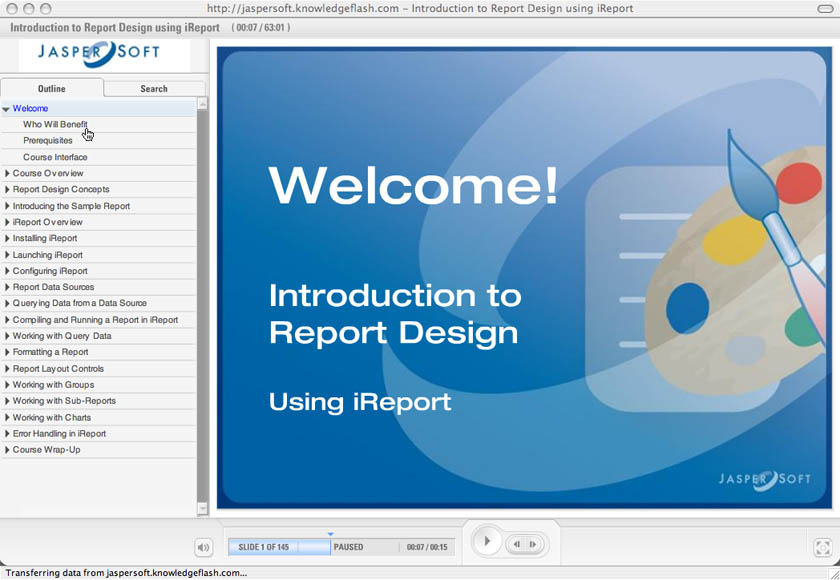Click the blue playhead marker above progress bar
This screenshot has height=580, width=840.
(331, 534)
